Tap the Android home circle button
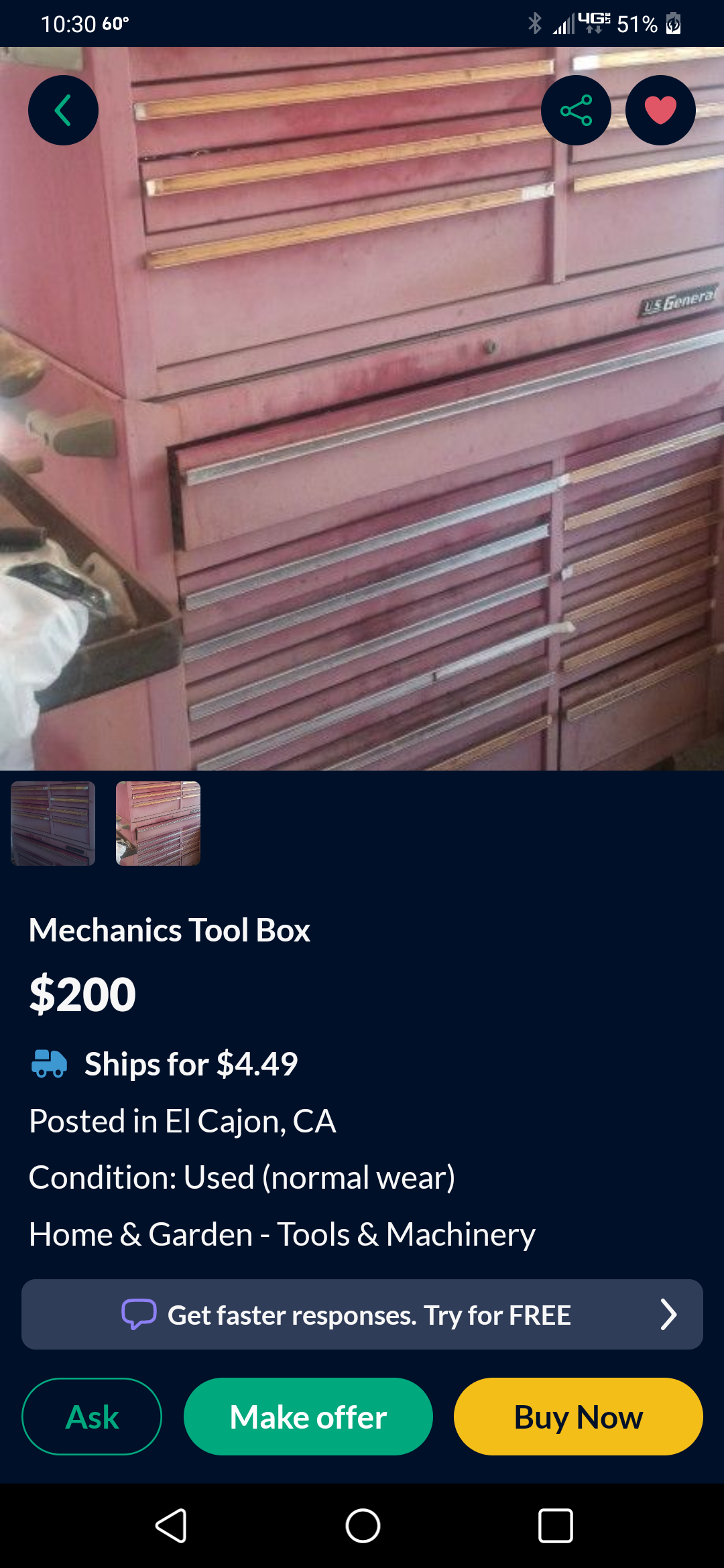 pos(363,1526)
